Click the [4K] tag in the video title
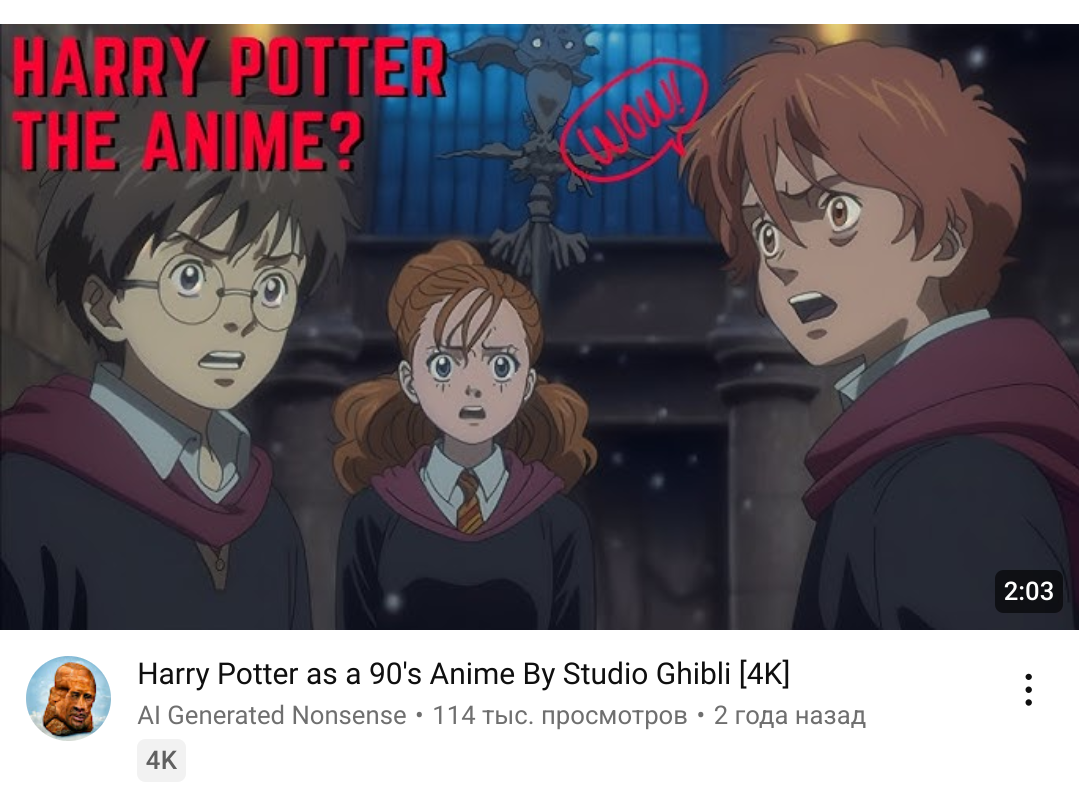Viewport: 1079px width, 797px height. click(764, 673)
